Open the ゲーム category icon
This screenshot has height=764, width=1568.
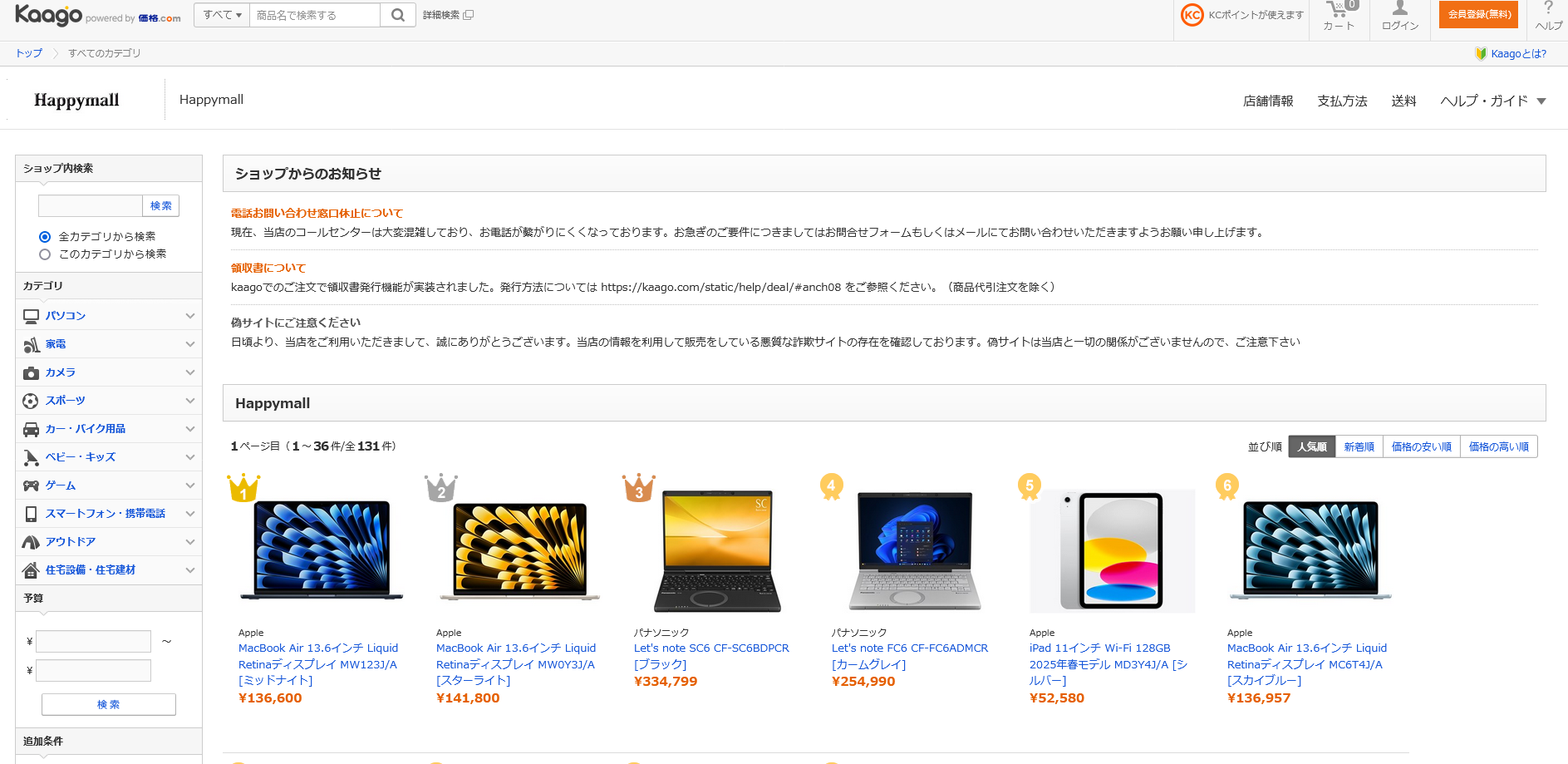click(x=31, y=485)
